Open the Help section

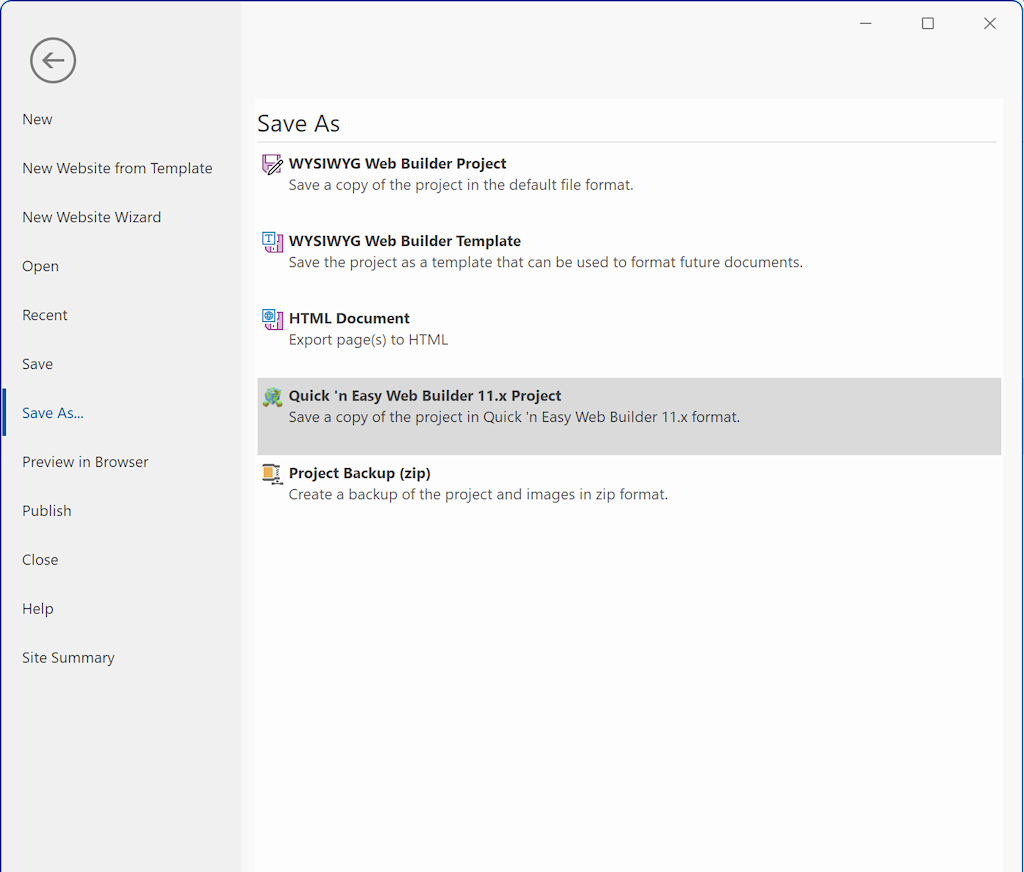click(38, 609)
